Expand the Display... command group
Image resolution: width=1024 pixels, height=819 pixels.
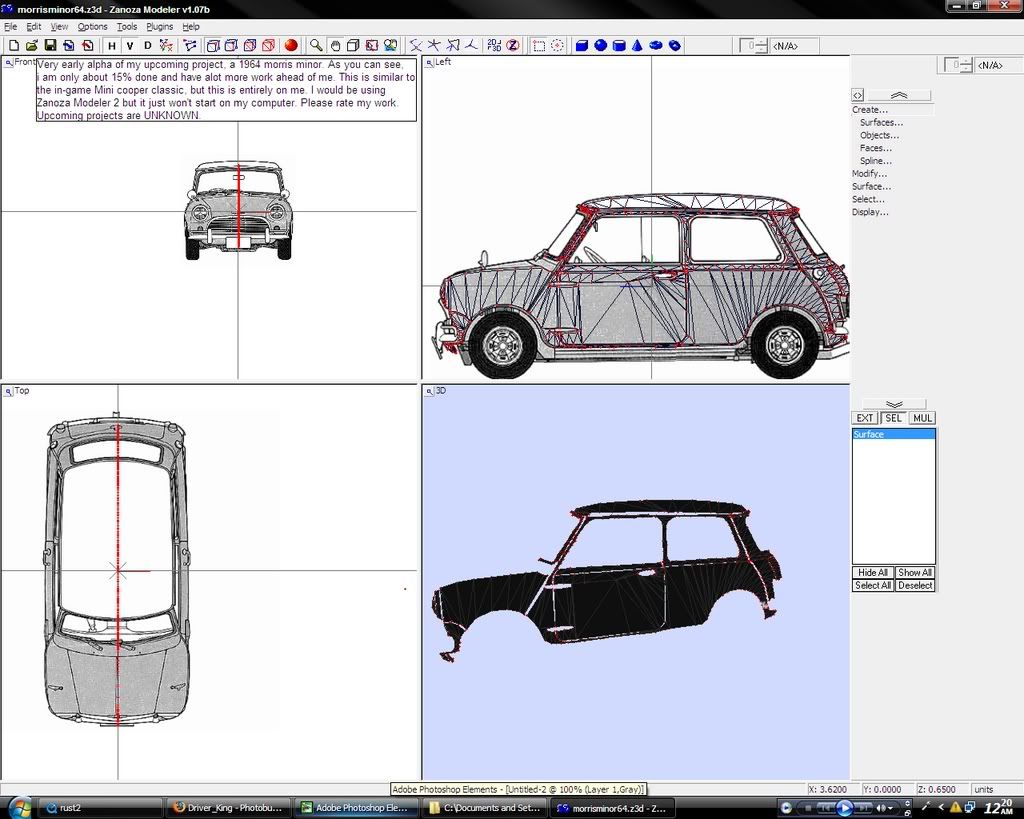point(869,212)
